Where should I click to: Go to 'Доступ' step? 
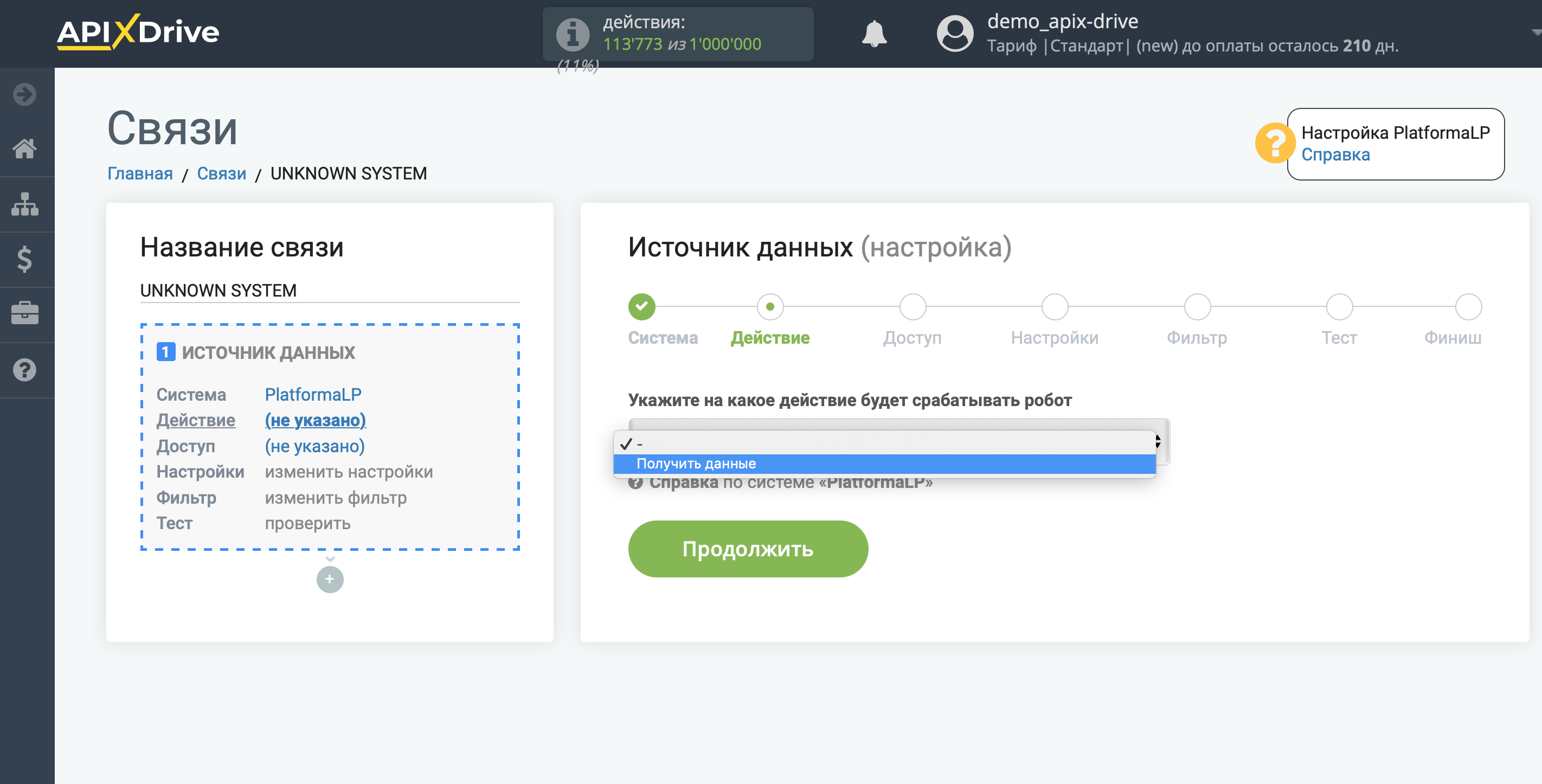(x=913, y=306)
